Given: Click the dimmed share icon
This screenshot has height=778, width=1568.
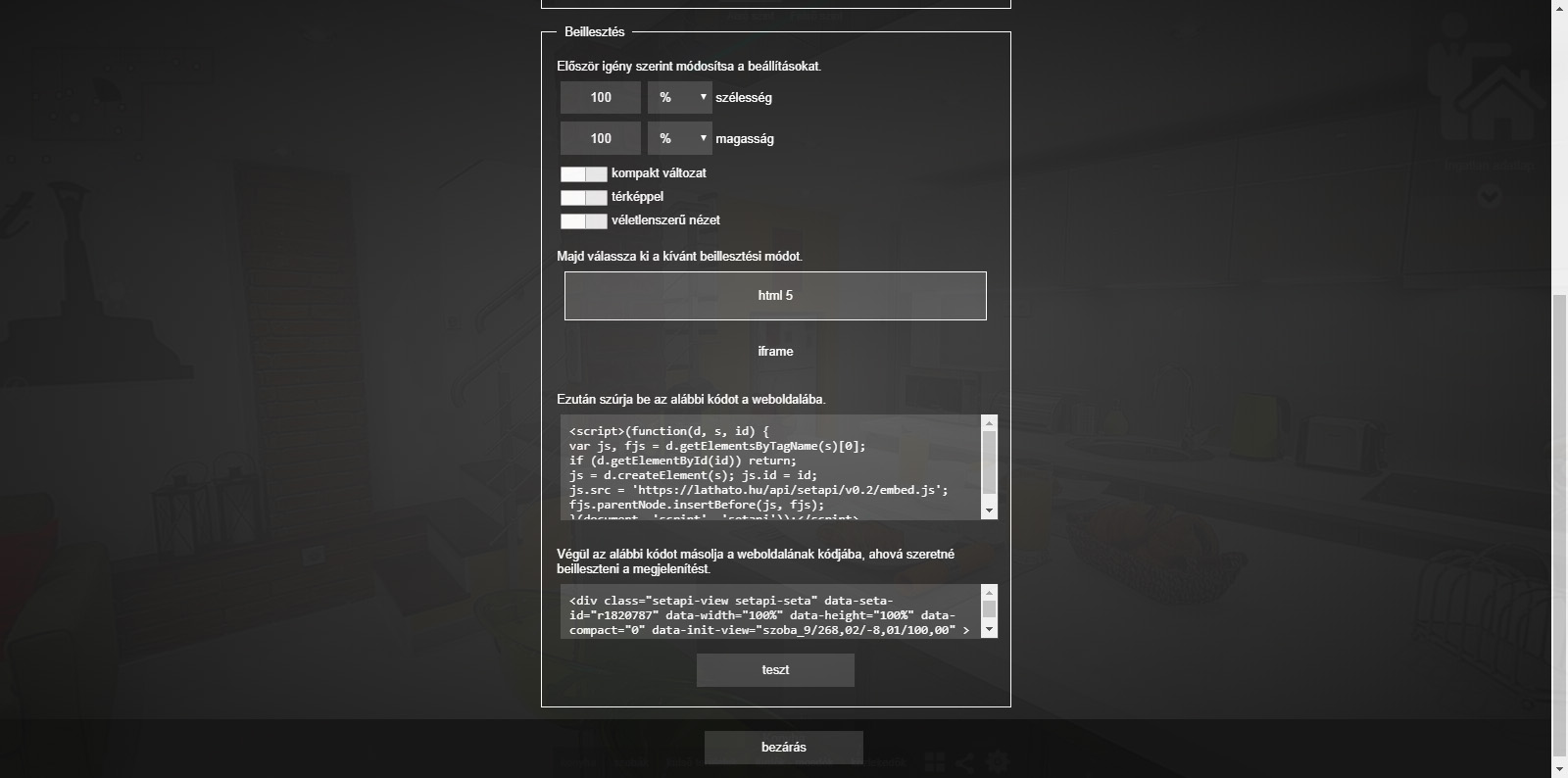Looking at the screenshot, I should [965, 761].
